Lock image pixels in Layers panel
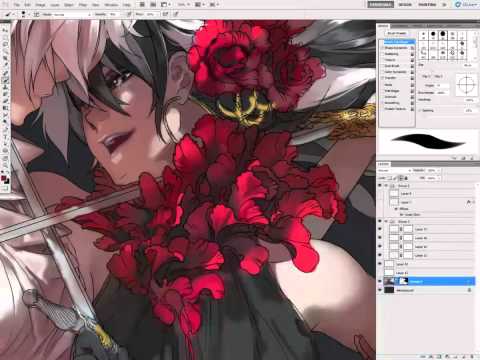 click(x=396, y=178)
